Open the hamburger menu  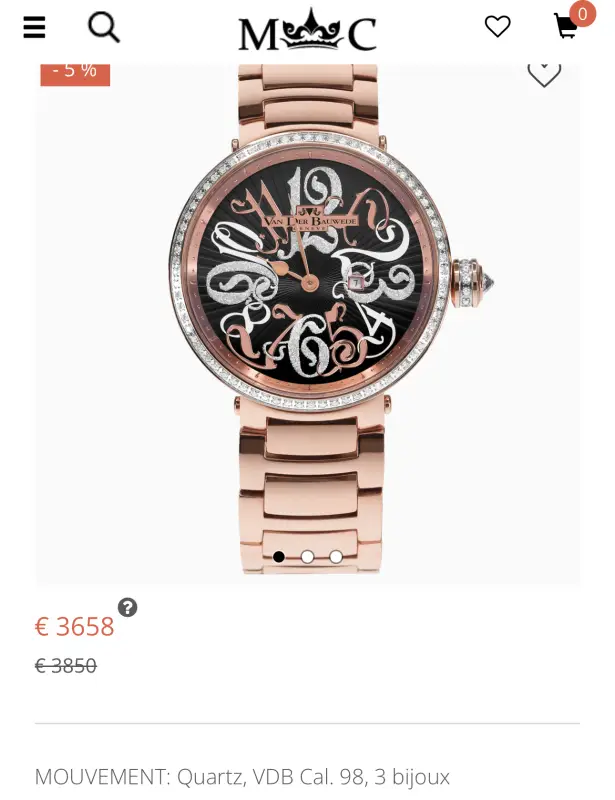point(34,27)
